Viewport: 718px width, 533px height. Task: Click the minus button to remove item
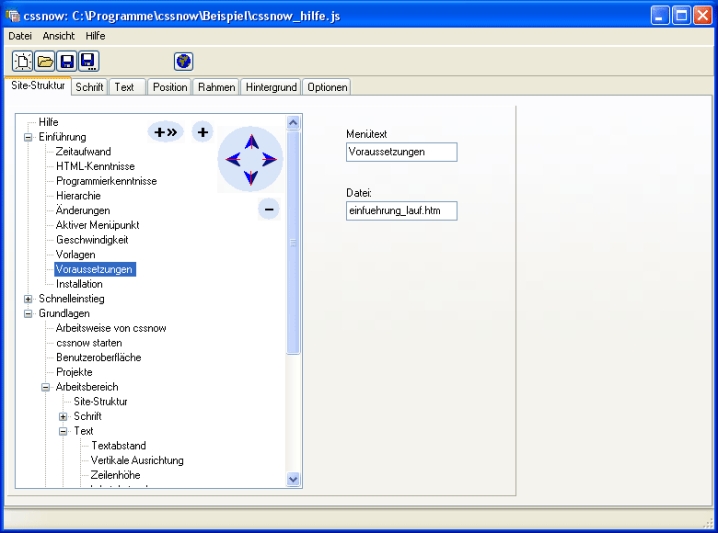tap(268, 209)
